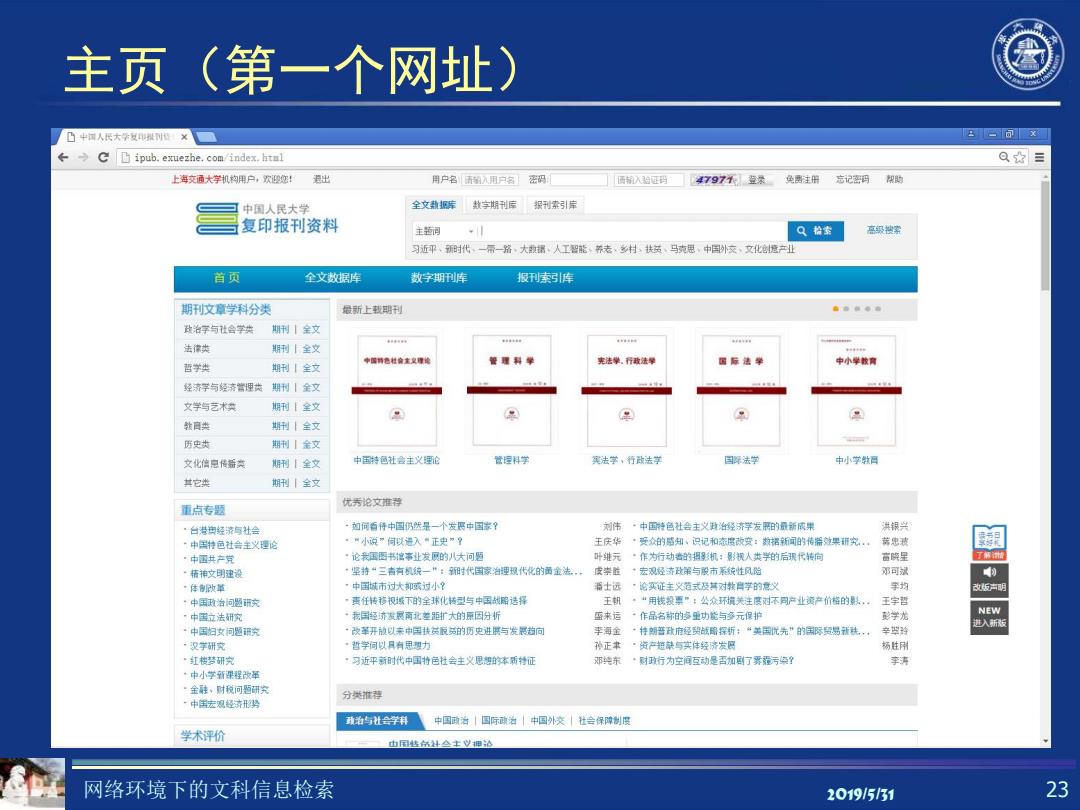The height and width of the screenshot is (810, 1080).
Task: Open the 中小学教育 journal cover thumbnail
Action: coord(856,391)
